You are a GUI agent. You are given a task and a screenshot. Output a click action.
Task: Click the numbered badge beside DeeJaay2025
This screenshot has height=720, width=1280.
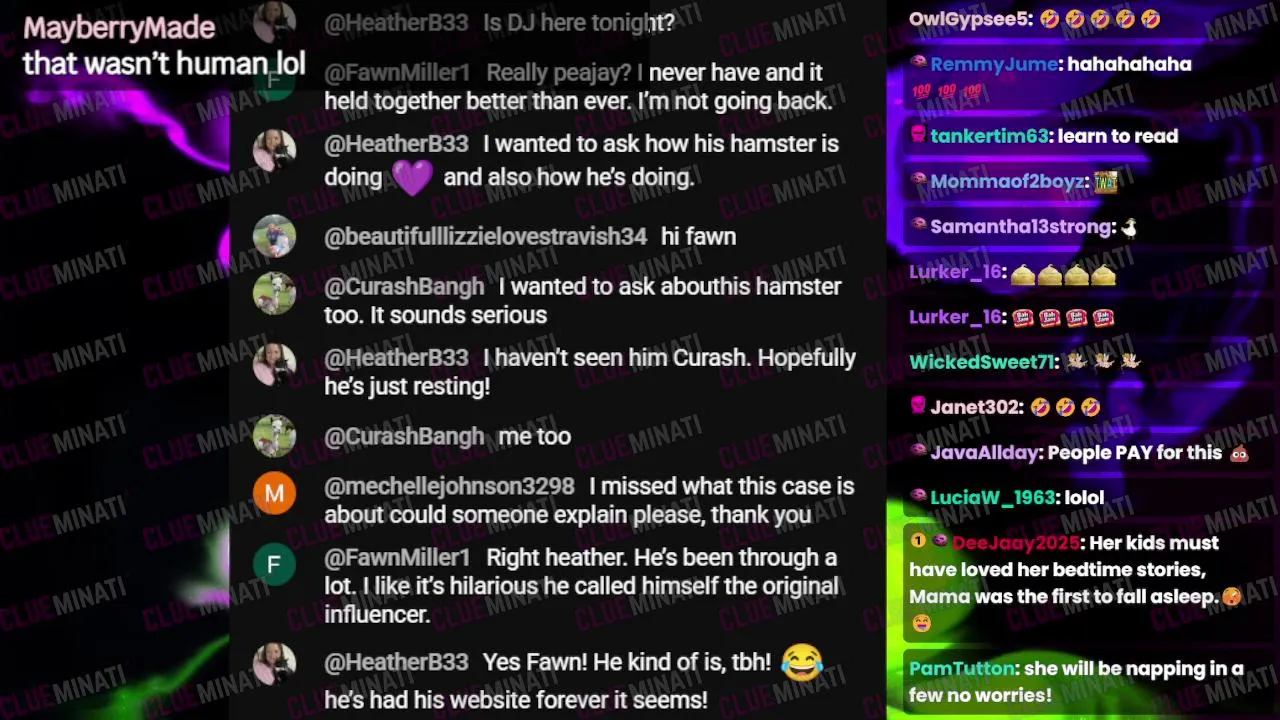pos(917,541)
